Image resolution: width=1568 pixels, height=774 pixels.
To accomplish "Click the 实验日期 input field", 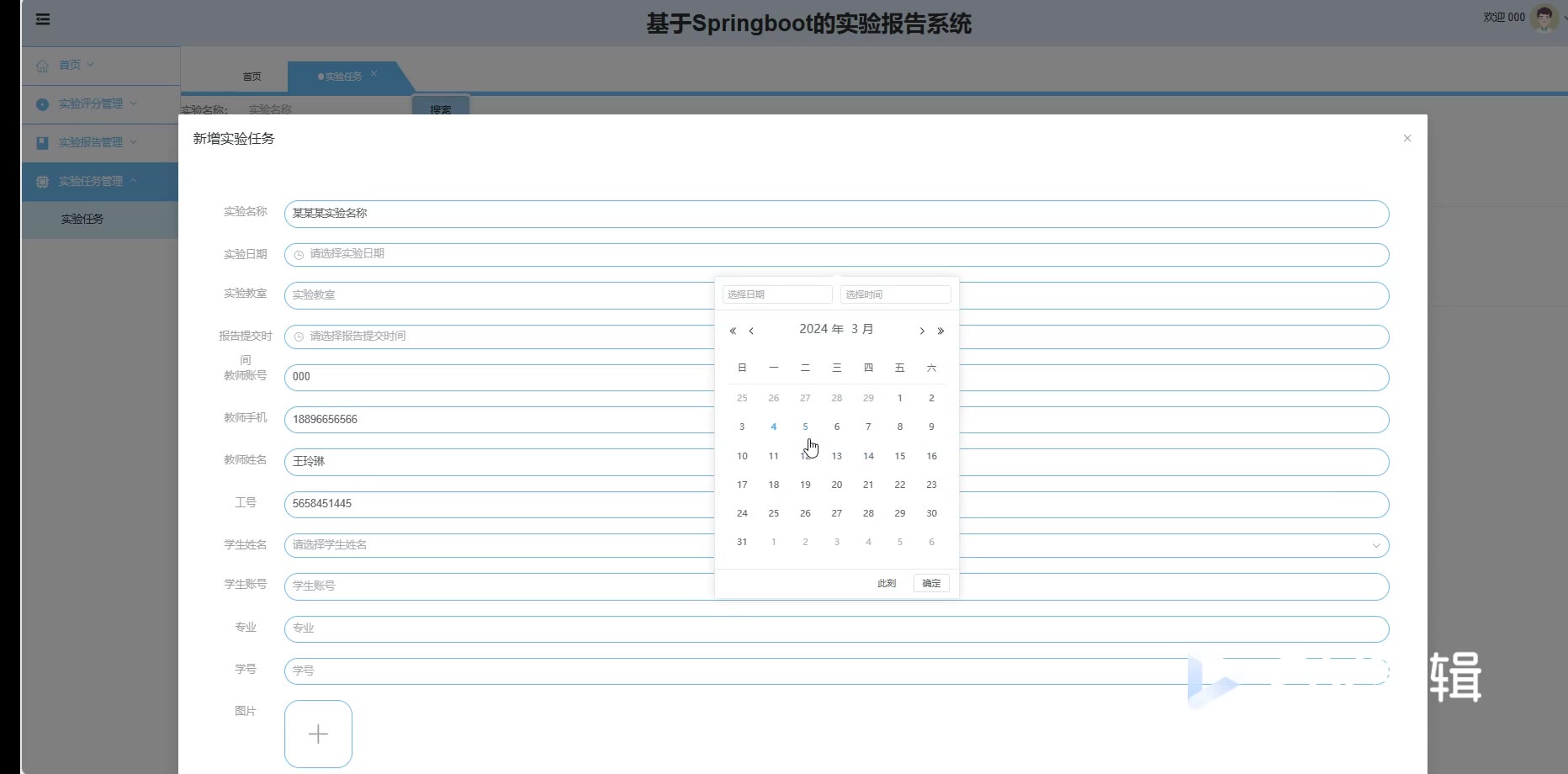I will click(x=836, y=254).
